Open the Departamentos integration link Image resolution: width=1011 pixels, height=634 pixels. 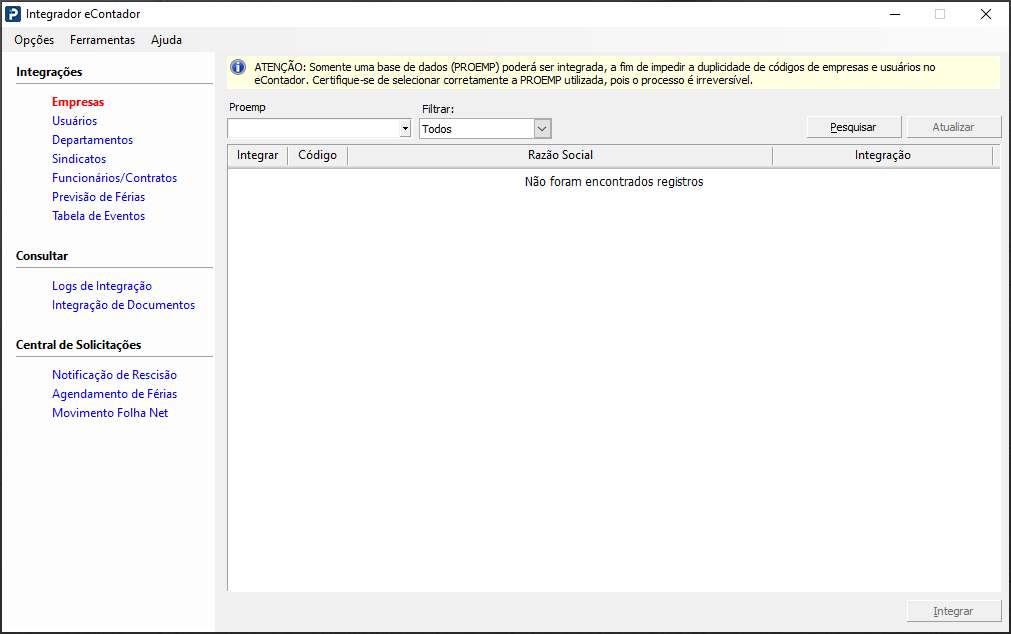point(92,140)
